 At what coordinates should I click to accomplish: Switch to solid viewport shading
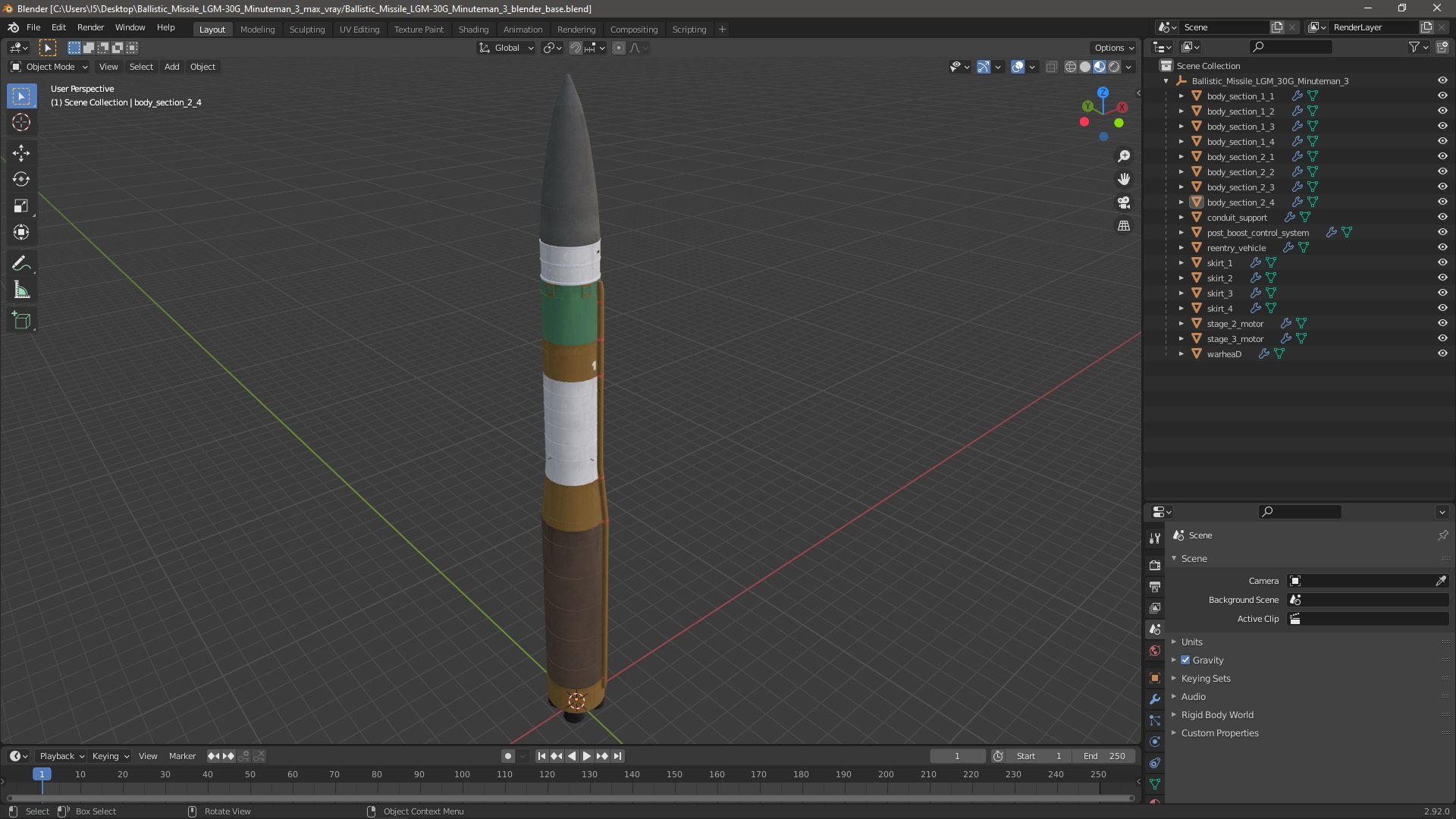coord(1085,67)
